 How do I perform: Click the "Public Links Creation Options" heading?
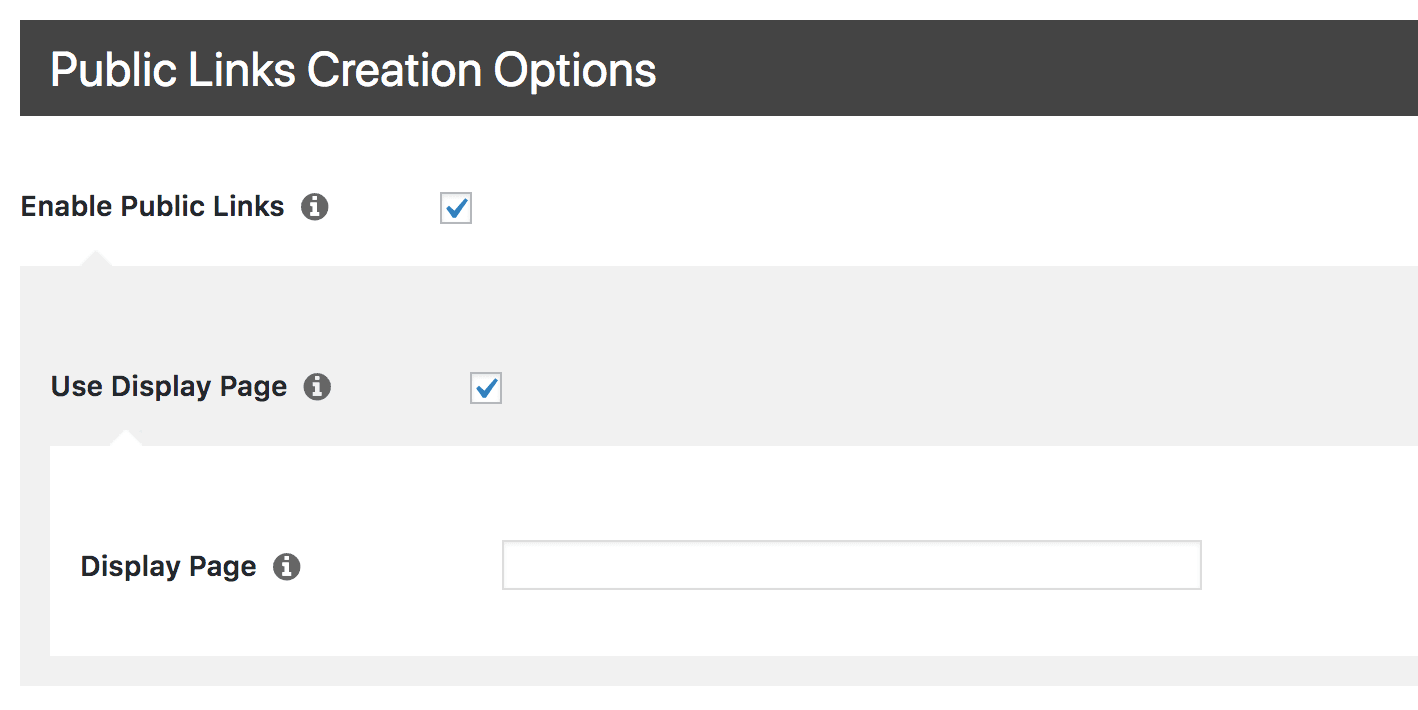point(353,70)
